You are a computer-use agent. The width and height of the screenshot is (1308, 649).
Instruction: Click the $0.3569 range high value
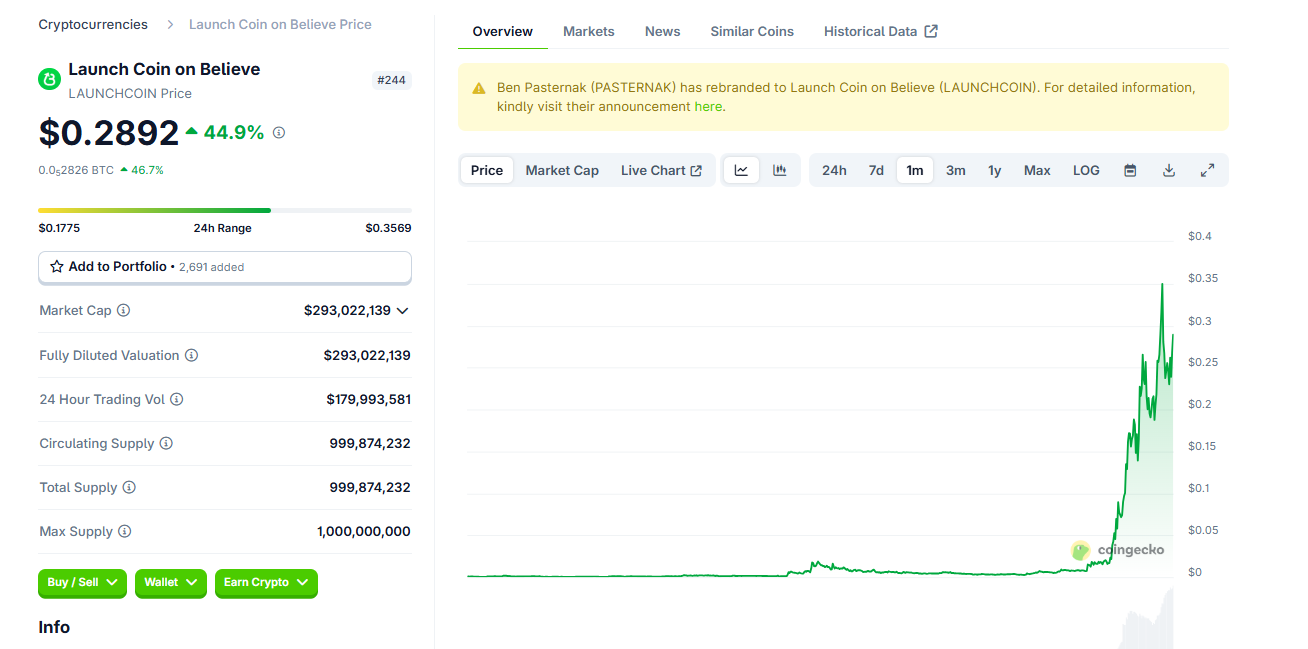click(x=388, y=228)
